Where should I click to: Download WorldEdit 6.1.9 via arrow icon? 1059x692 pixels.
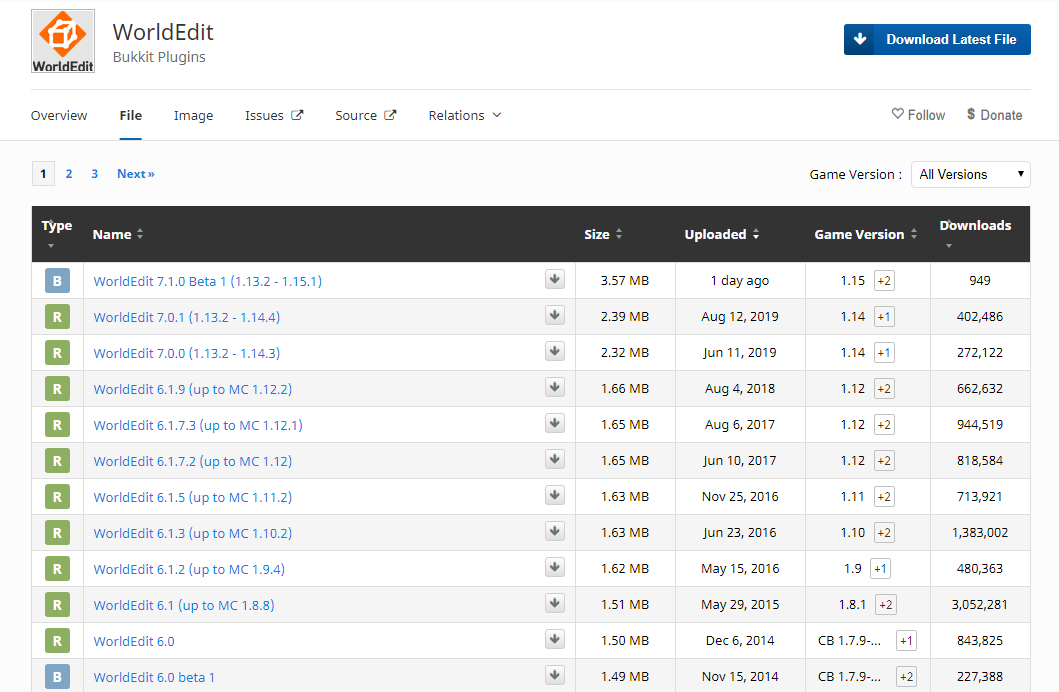[555, 387]
